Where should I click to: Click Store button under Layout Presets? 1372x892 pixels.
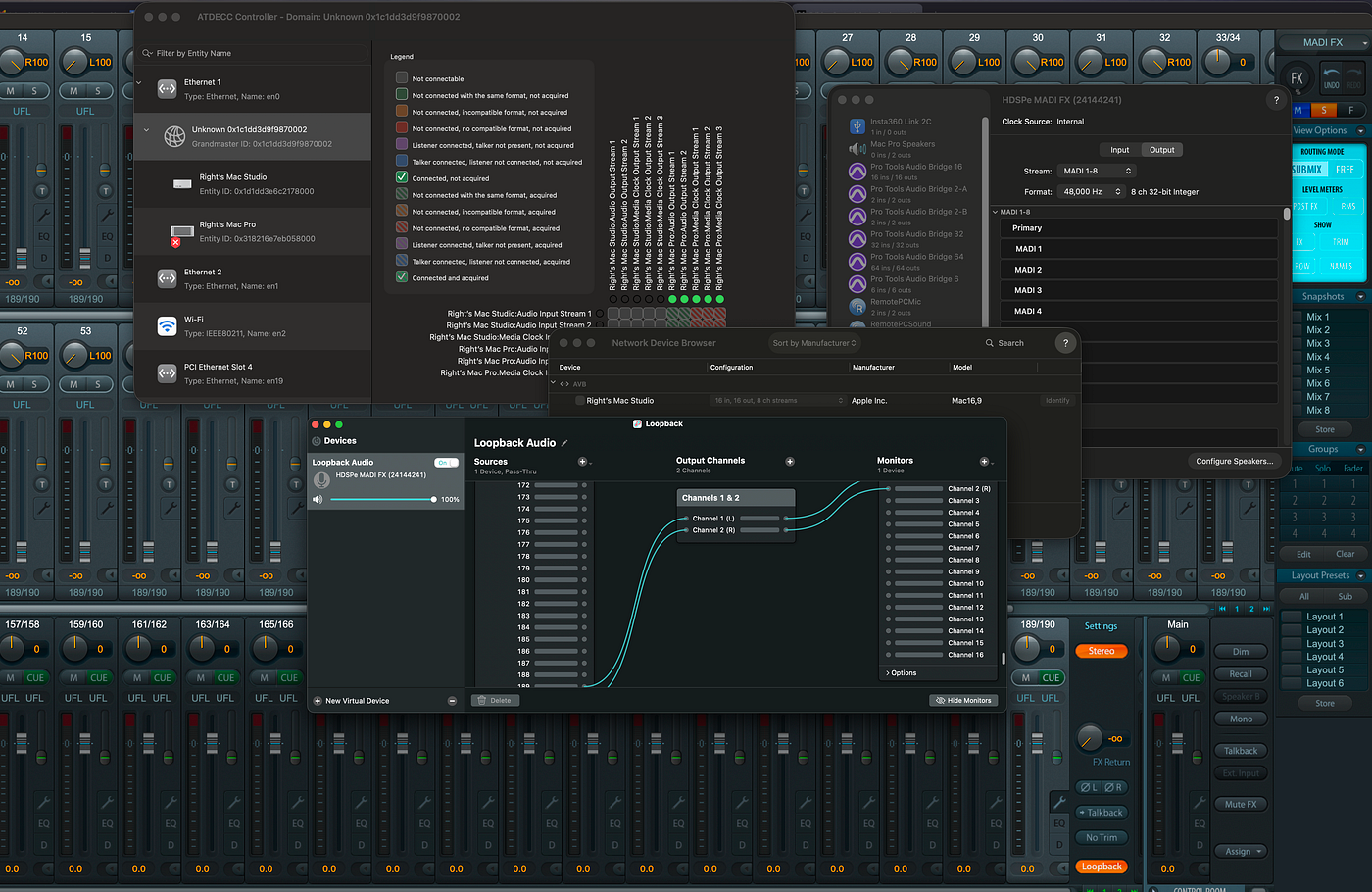[x=1325, y=703]
